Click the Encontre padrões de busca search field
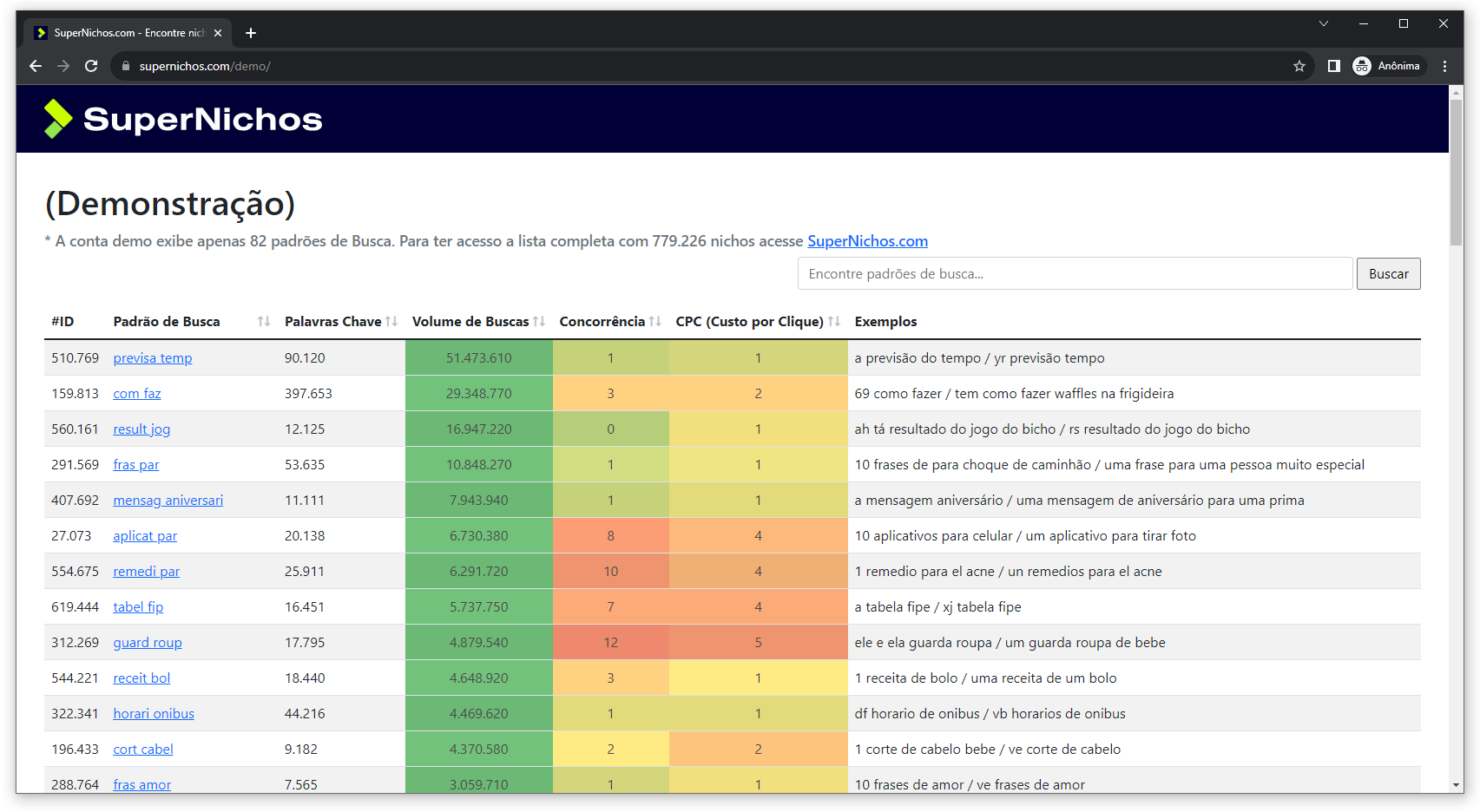The image size is (1480, 812). point(1075,274)
